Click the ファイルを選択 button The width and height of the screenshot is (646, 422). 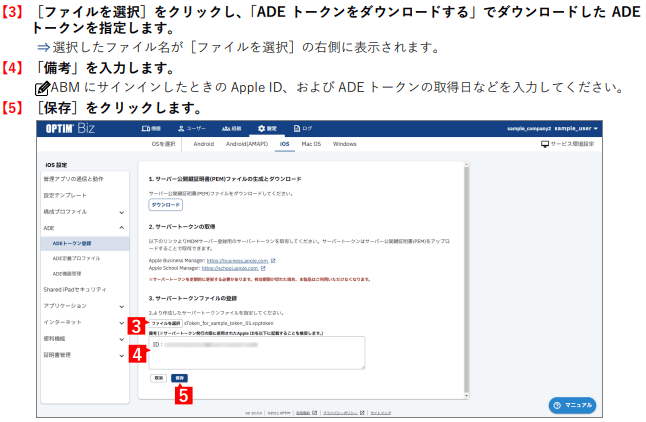(166, 324)
